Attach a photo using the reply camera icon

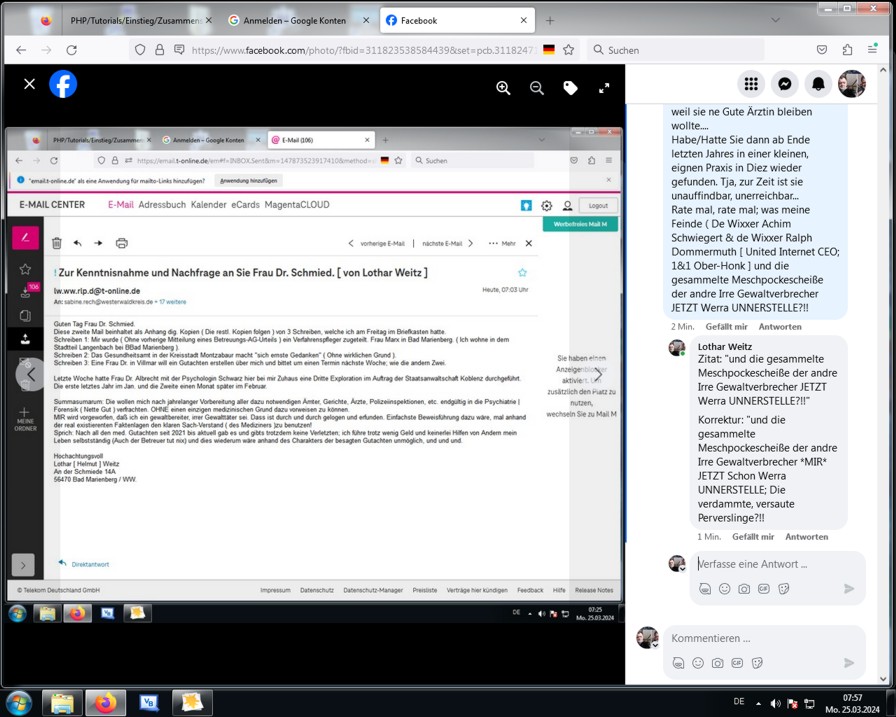click(744, 589)
